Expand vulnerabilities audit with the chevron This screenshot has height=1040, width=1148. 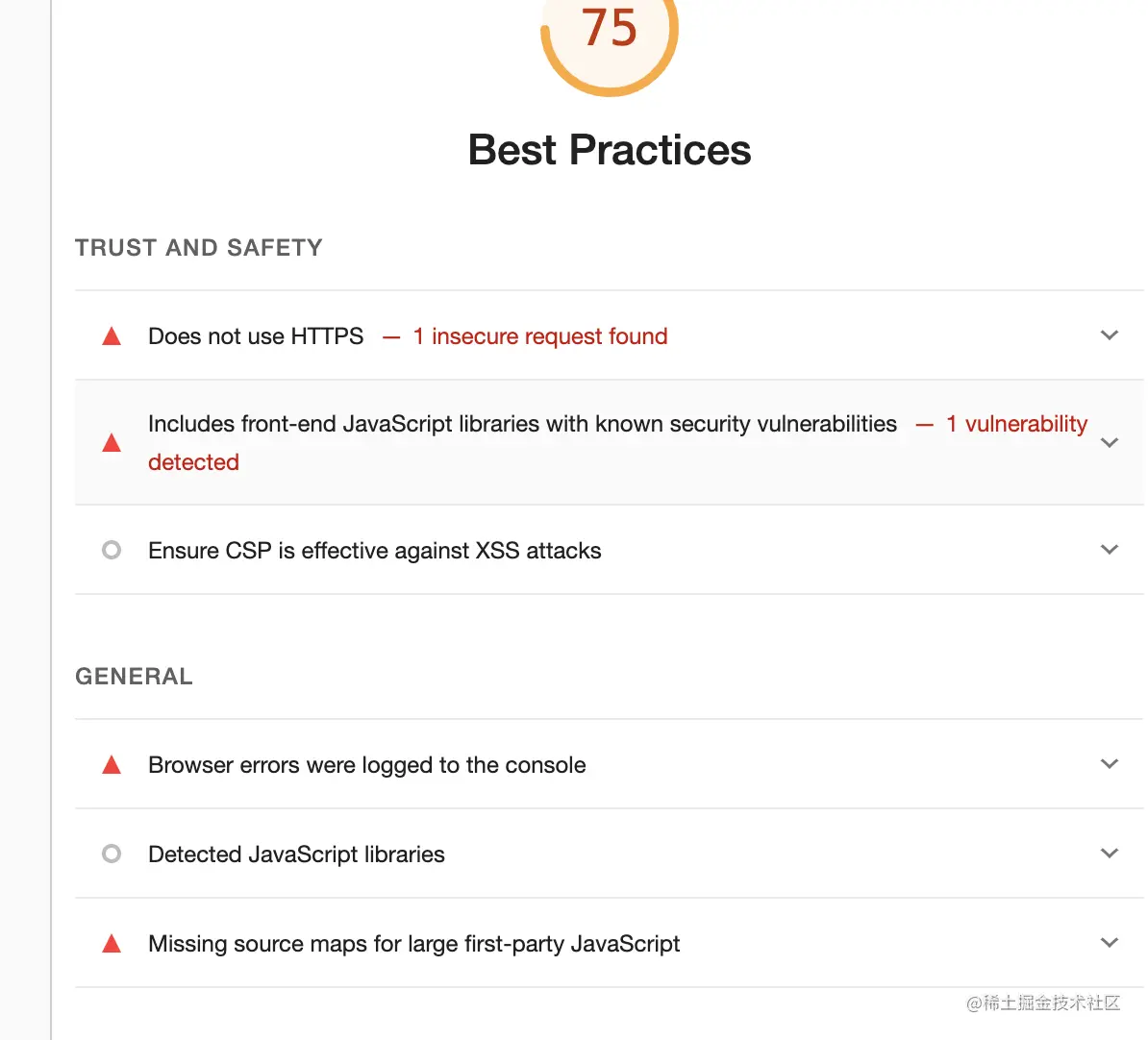click(1110, 443)
